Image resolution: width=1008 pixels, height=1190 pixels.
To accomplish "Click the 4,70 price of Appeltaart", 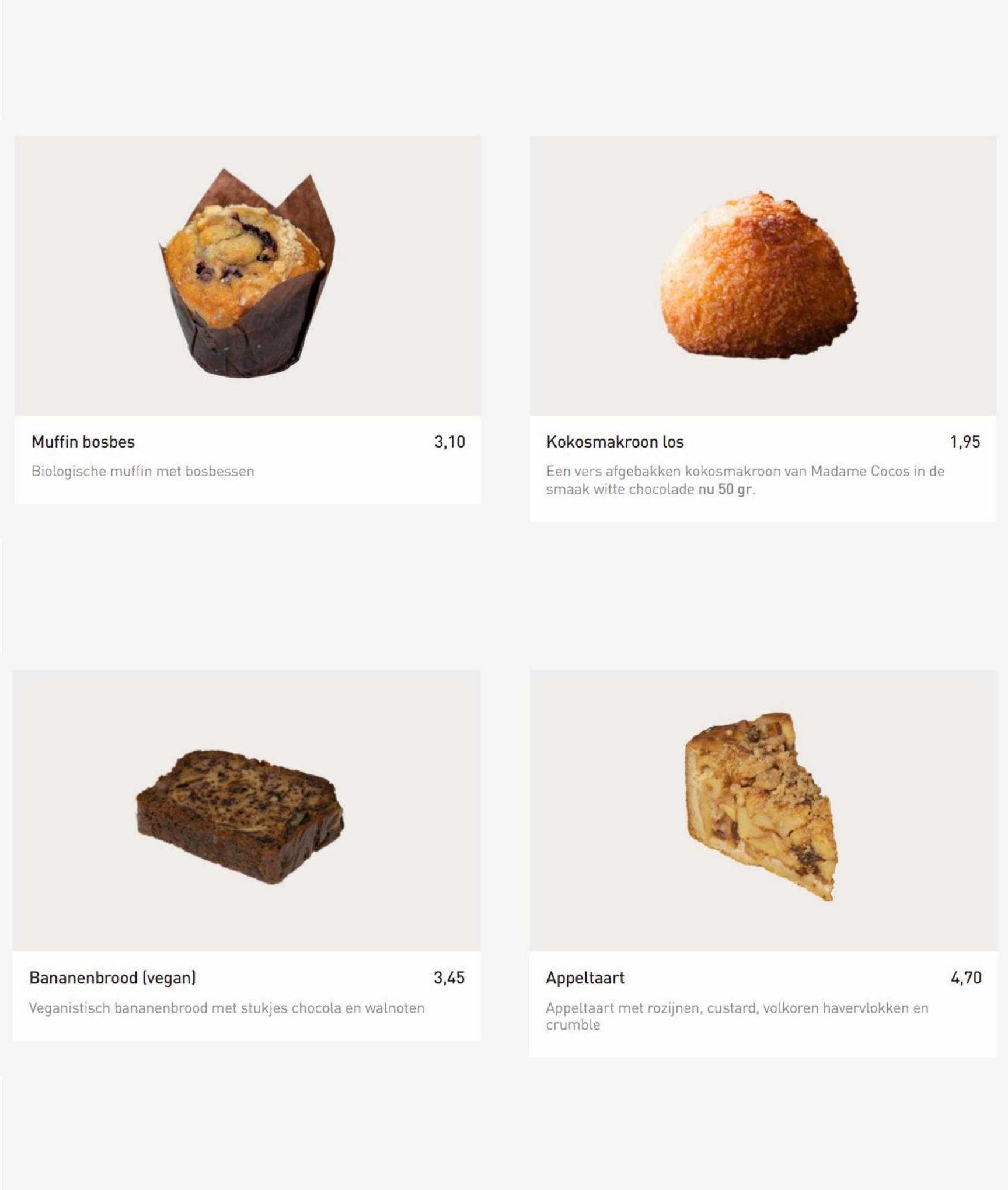I will point(966,978).
